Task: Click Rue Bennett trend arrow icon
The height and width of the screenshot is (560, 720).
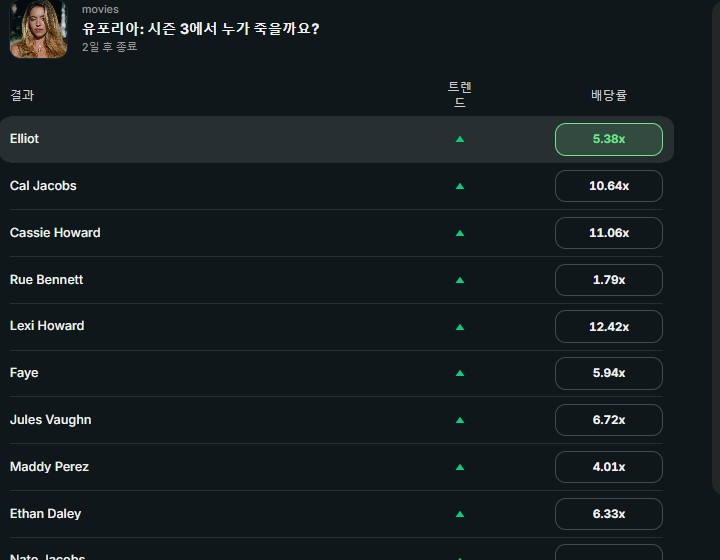Action: coord(460,280)
